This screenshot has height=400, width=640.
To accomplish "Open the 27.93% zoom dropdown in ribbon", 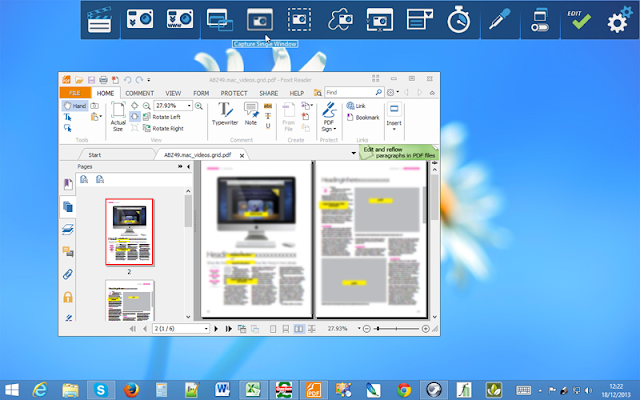I will click(x=189, y=106).
